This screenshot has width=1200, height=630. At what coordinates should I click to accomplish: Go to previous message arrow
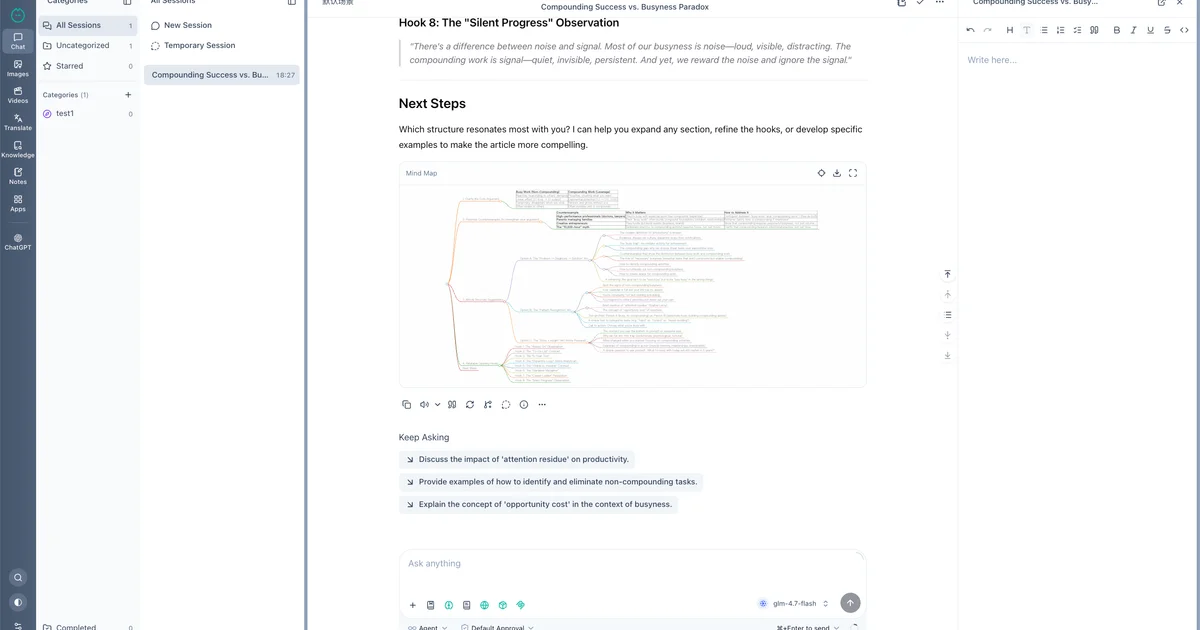948,294
